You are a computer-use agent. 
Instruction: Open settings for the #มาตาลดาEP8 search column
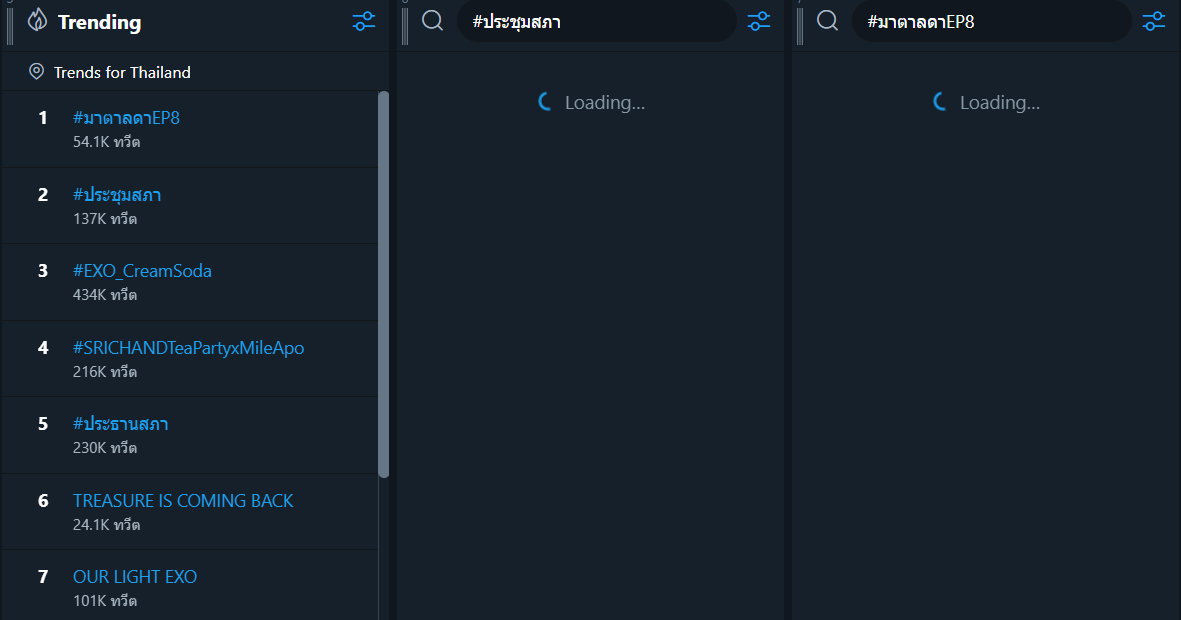[x=1153, y=21]
